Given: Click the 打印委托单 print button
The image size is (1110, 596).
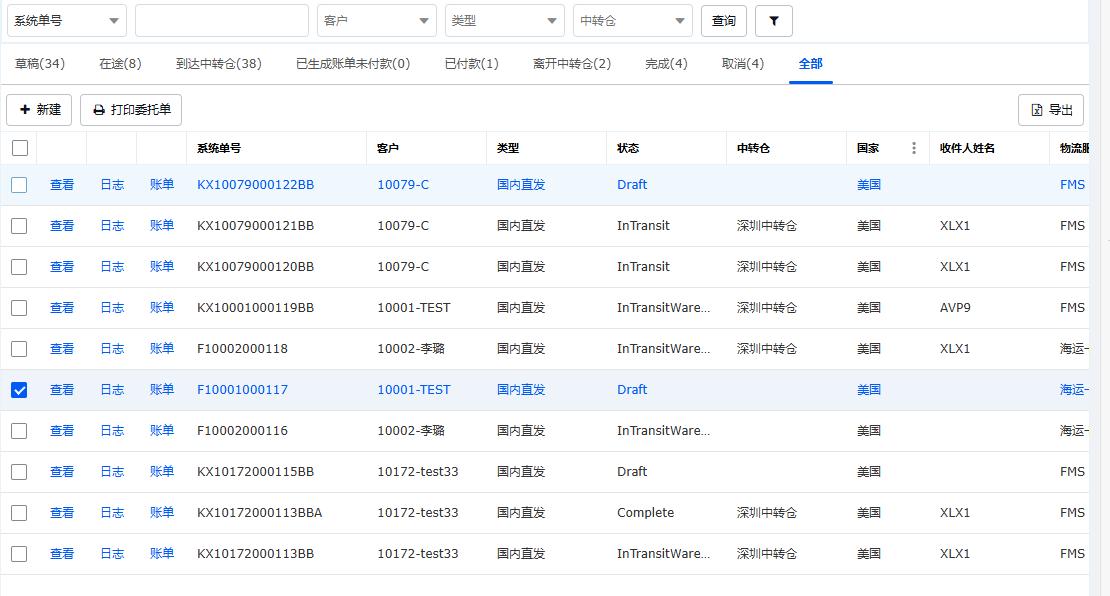Looking at the screenshot, I should coord(131,110).
